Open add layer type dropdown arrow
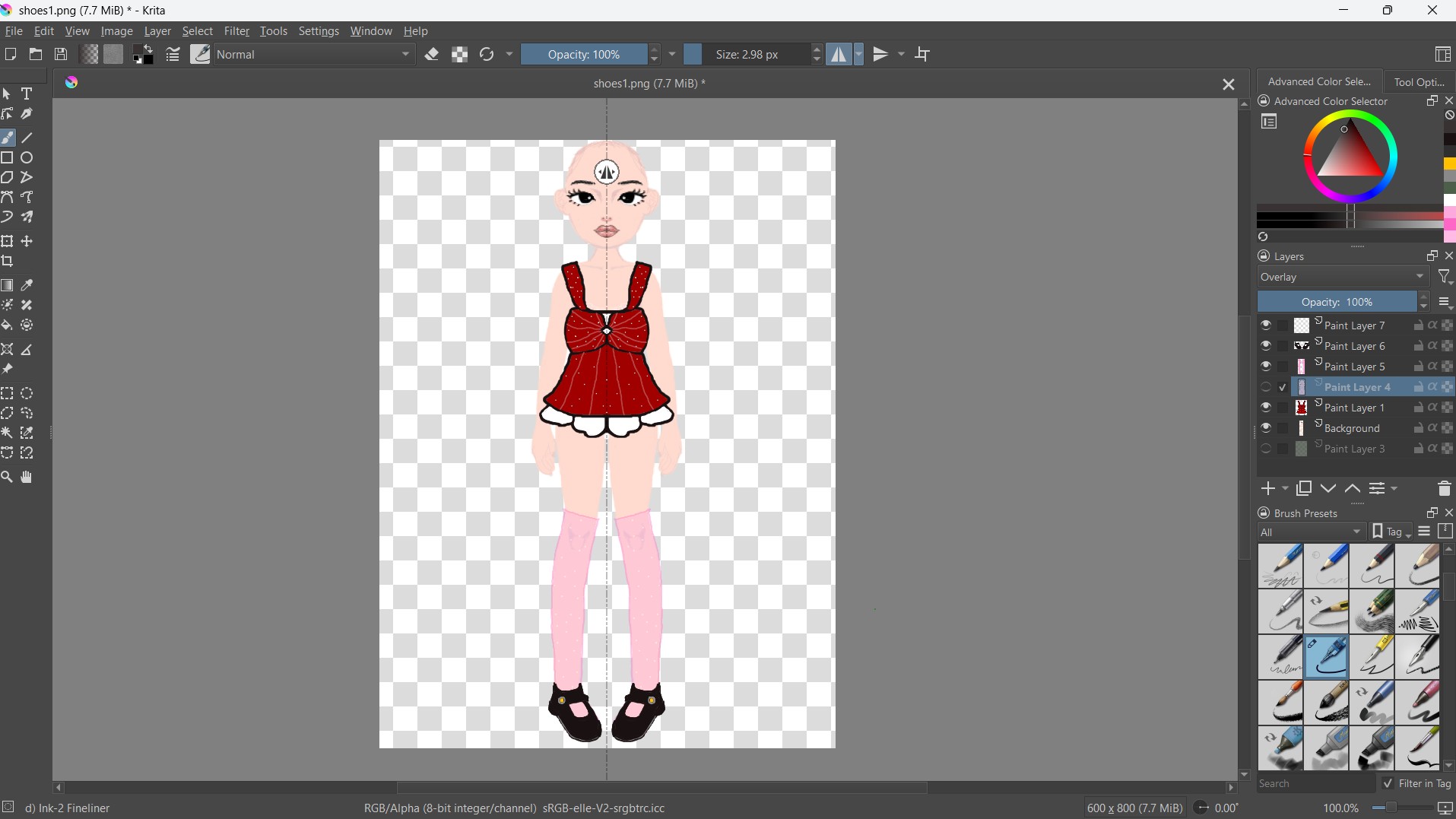1456x819 pixels. (x=1285, y=489)
